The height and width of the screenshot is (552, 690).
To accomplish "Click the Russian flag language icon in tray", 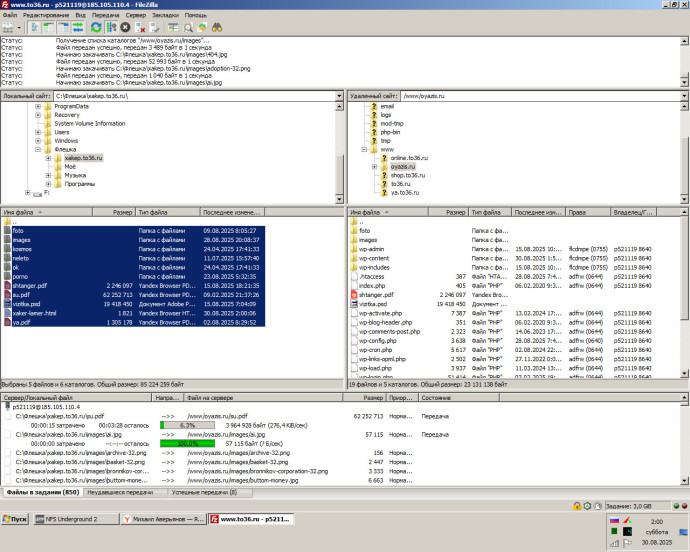I will [x=614, y=520].
